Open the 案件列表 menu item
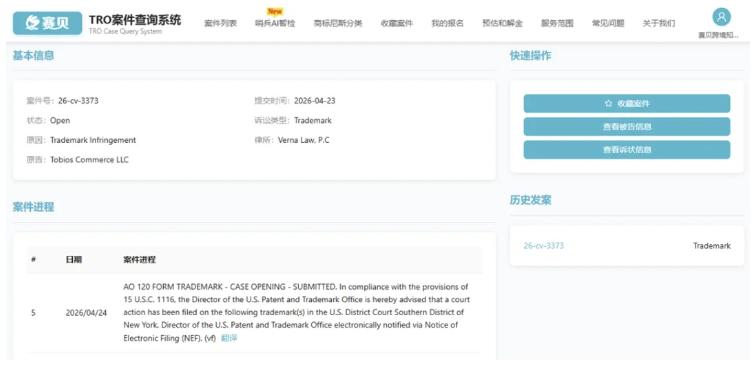 click(x=220, y=23)
